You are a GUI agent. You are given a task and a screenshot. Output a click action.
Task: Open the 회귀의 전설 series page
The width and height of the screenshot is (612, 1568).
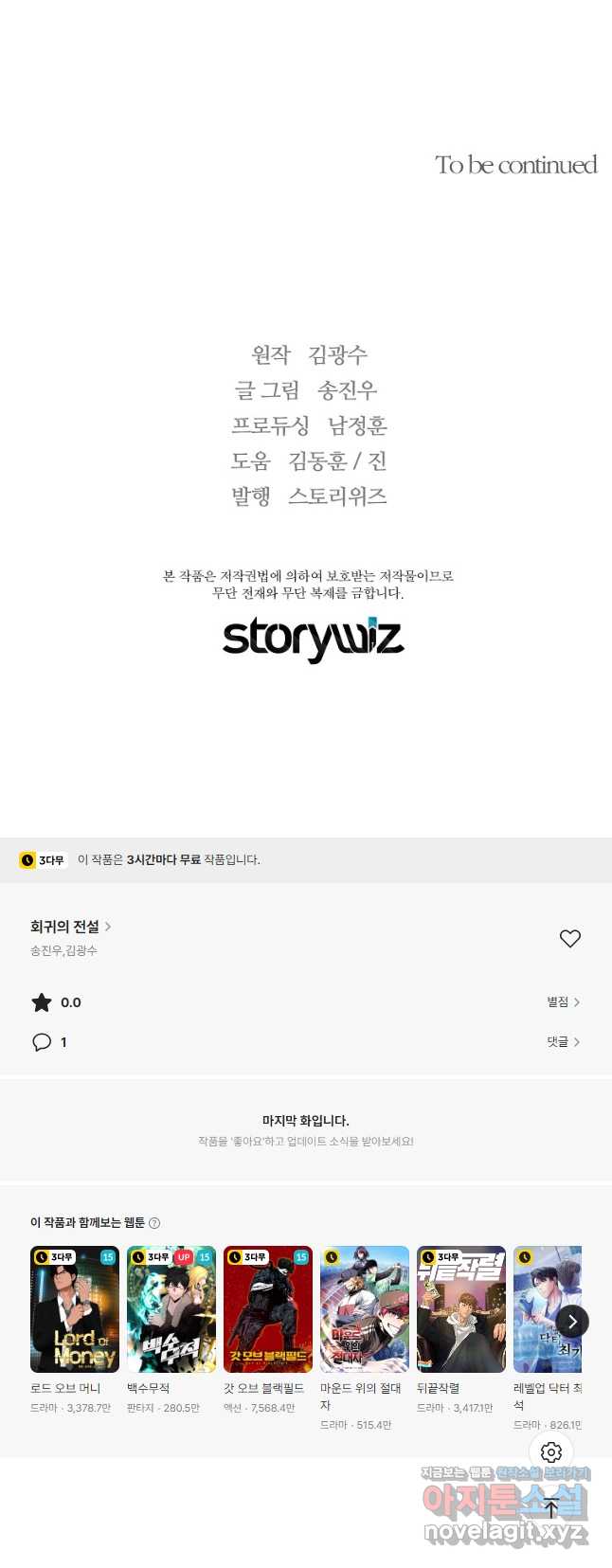(71, 927)
